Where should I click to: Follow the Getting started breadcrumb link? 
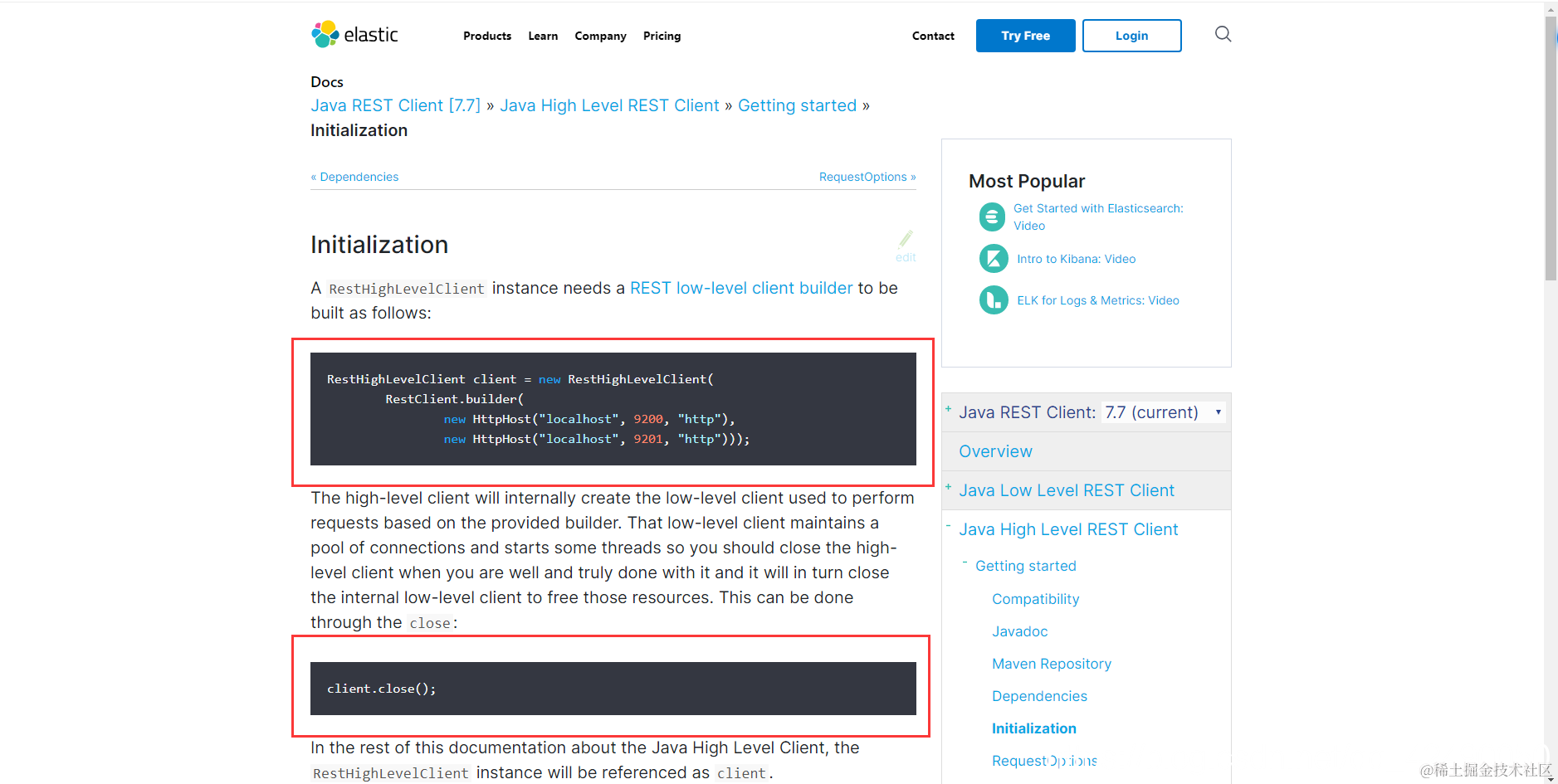point(797,105)
